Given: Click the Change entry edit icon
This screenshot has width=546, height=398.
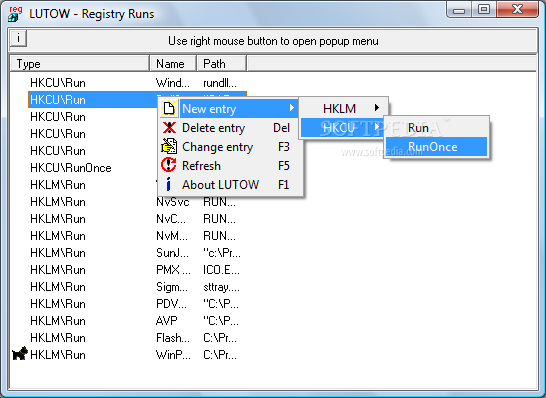Looking at the screenshot, I should click(x=169, y=147).
